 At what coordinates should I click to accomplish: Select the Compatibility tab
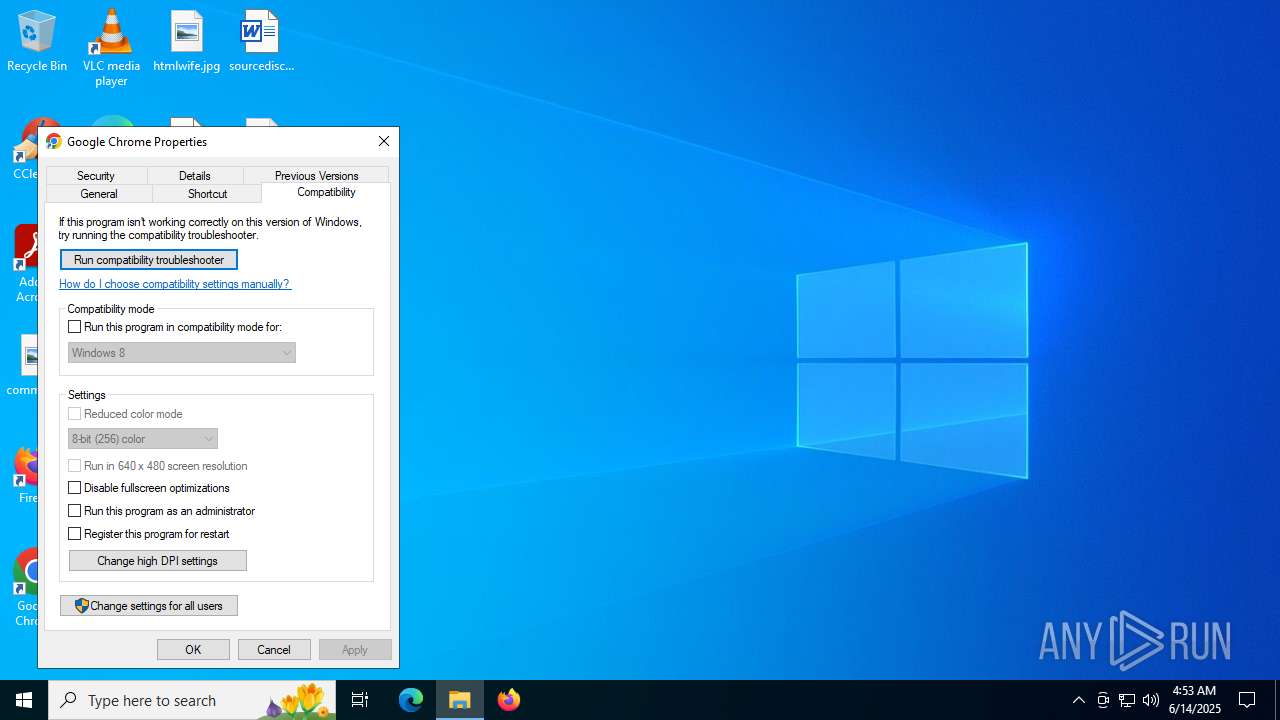click(326, 192)
